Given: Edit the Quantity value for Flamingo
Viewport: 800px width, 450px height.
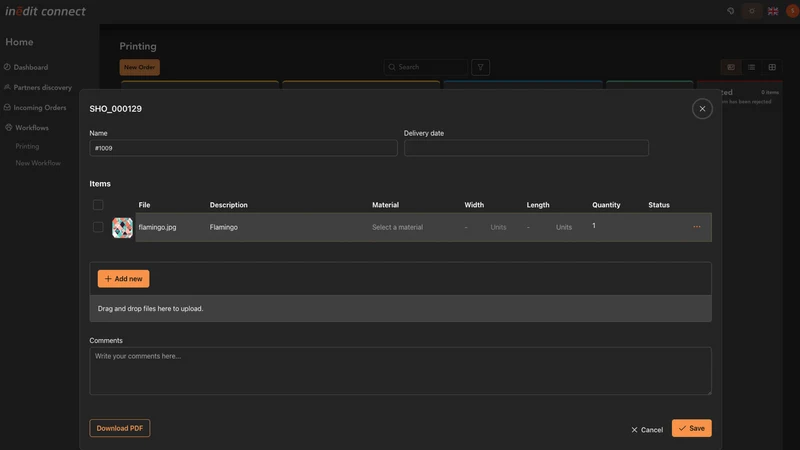Looking at the screenshot, I should 594,226.
